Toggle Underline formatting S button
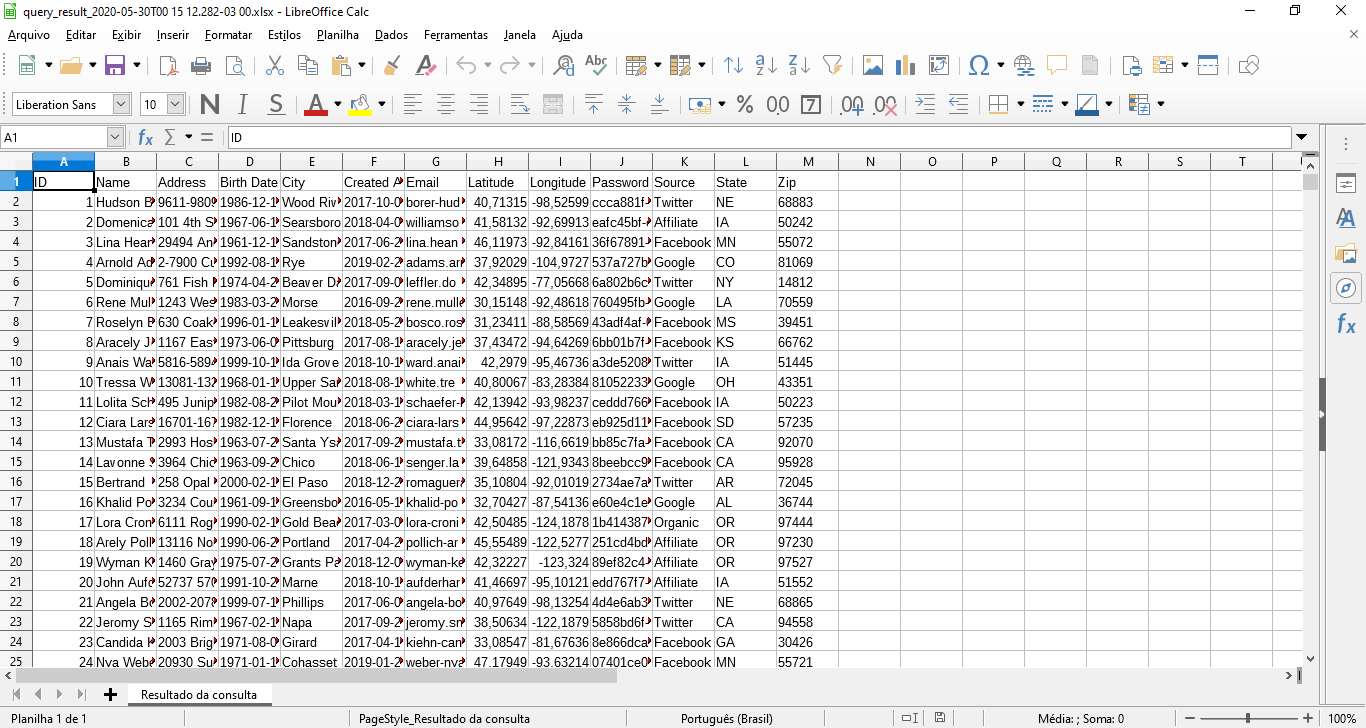 (x=276, y=104)
